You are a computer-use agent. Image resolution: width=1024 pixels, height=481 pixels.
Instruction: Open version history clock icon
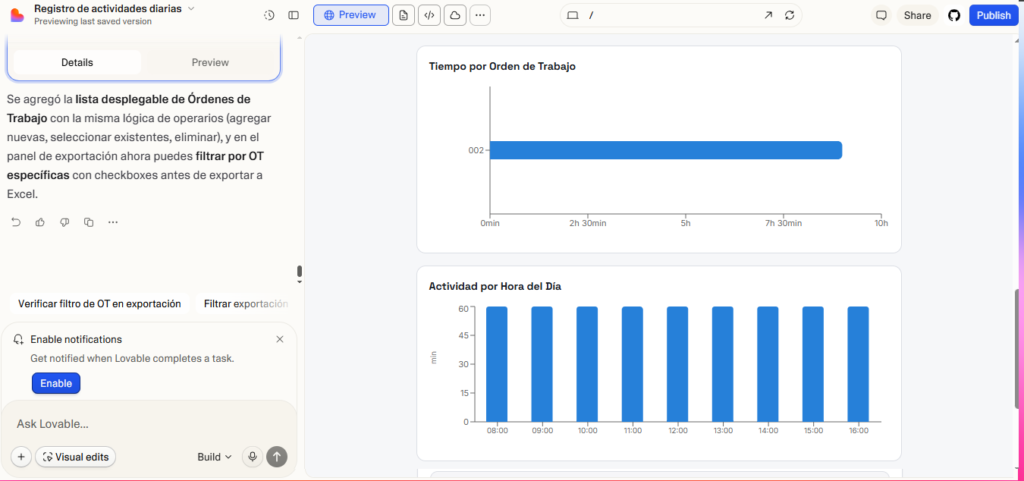click(269, 15)
